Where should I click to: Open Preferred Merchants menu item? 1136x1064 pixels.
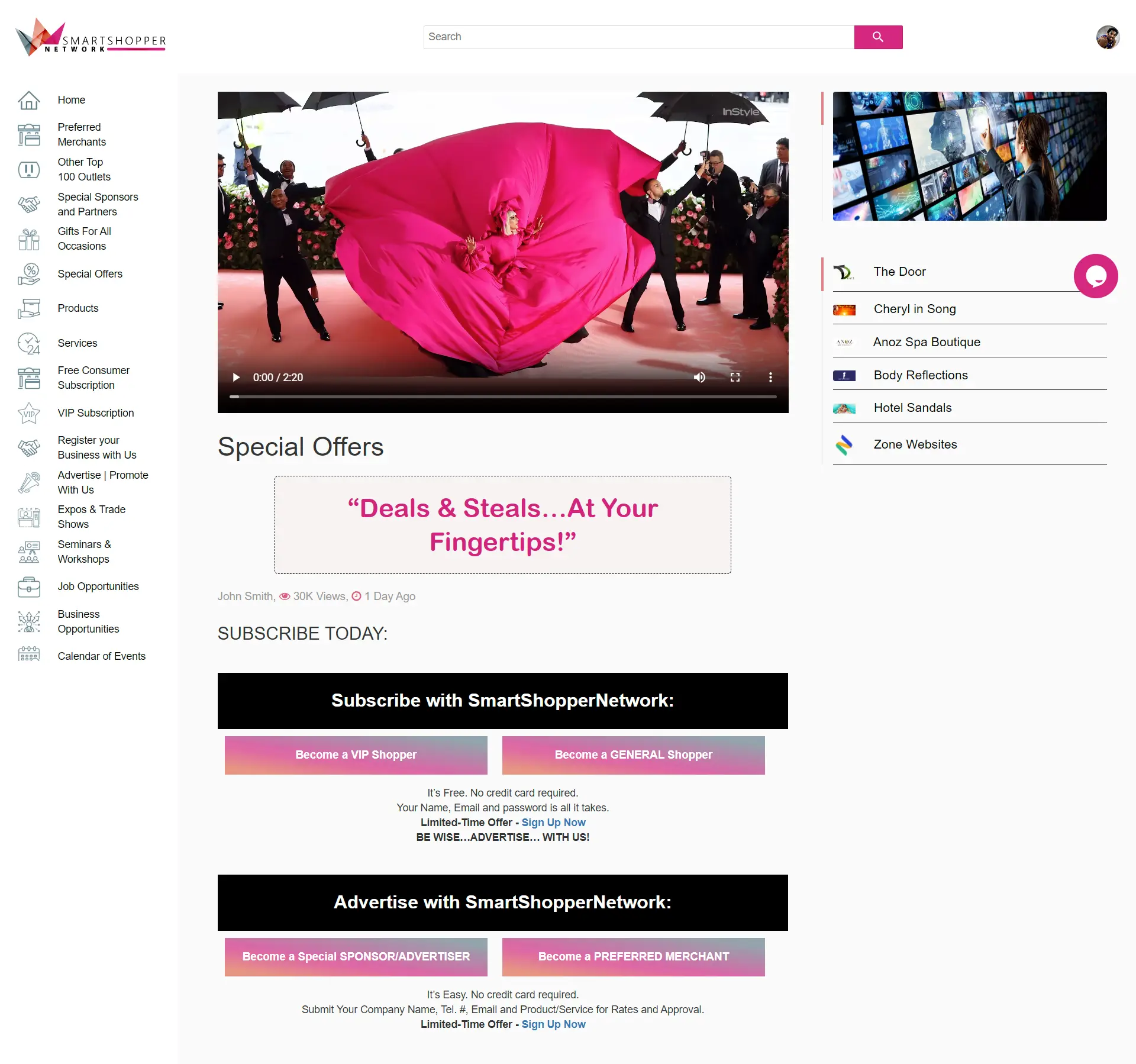pyautogui.click(x=82, y=134)
